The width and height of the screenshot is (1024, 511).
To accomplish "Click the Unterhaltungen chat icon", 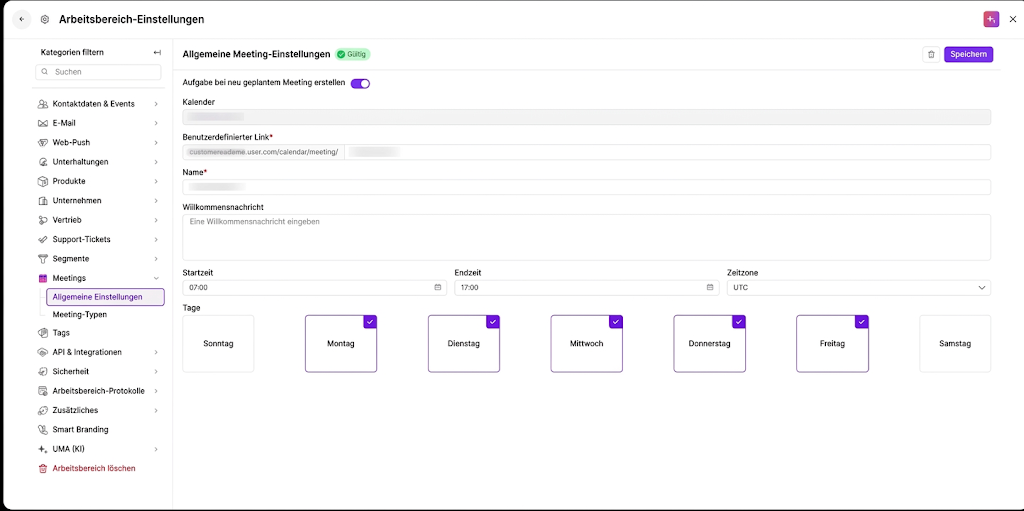I will [43, 162].
